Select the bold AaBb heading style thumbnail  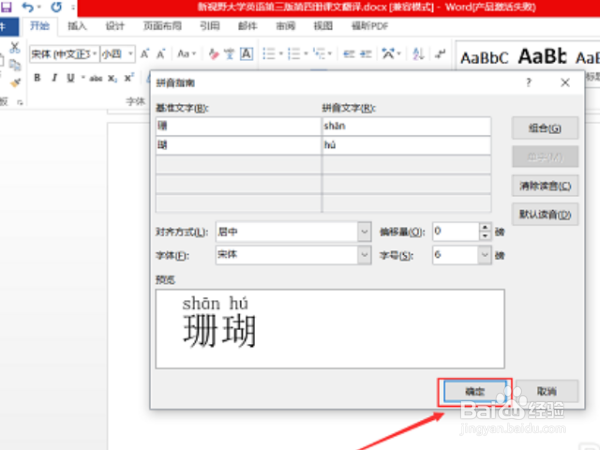click(543, 57)
